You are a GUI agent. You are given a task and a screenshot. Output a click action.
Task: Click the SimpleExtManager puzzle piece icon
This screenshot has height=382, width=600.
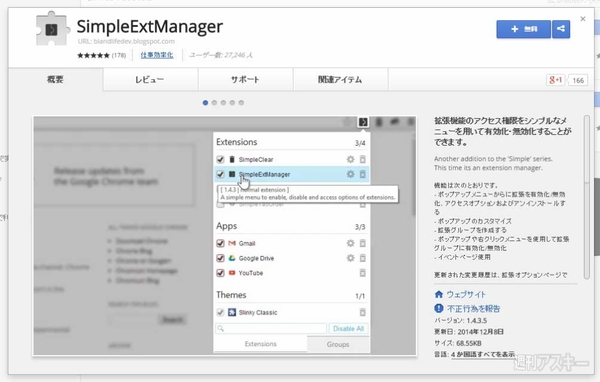(52, 29)
